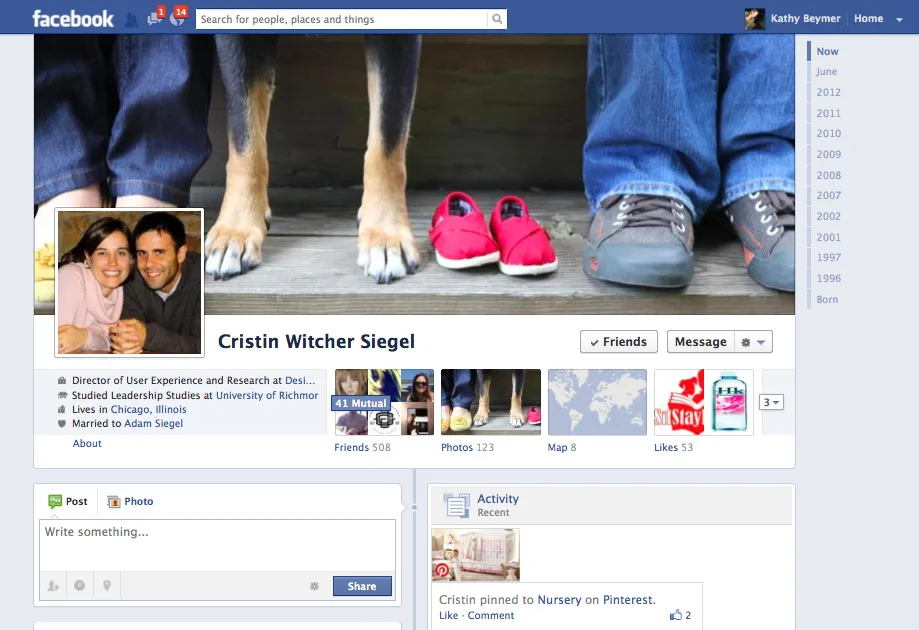Click the add location pin icon
This screenshot has height=630, width=919.
106,586
